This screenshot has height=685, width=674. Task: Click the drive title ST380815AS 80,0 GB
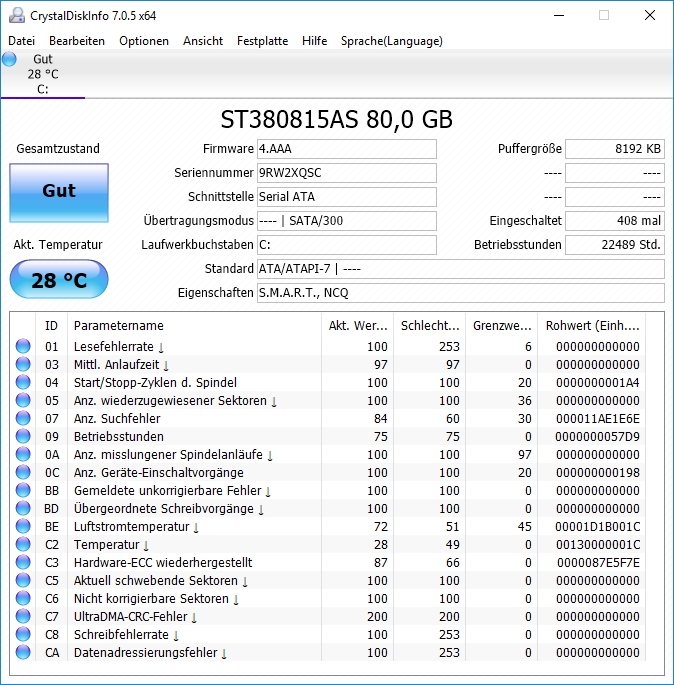(x=336, y=119)
